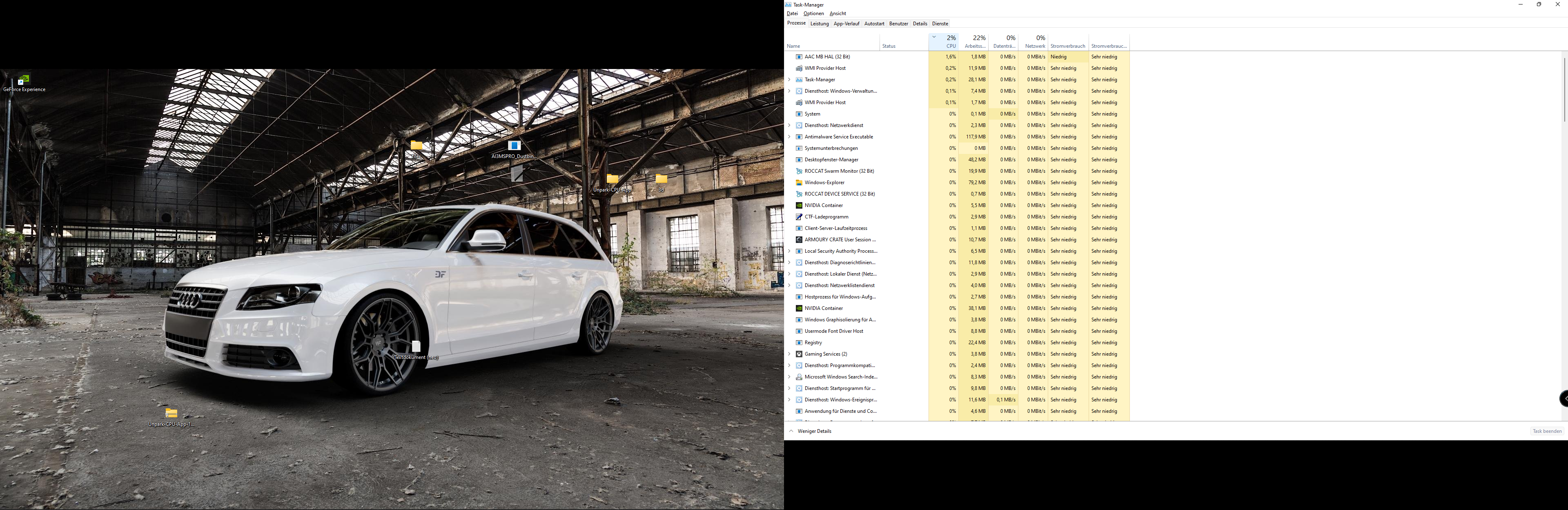Select the Gaming Services process icon
Viewport: 1568px width, 510px height.
799,354
